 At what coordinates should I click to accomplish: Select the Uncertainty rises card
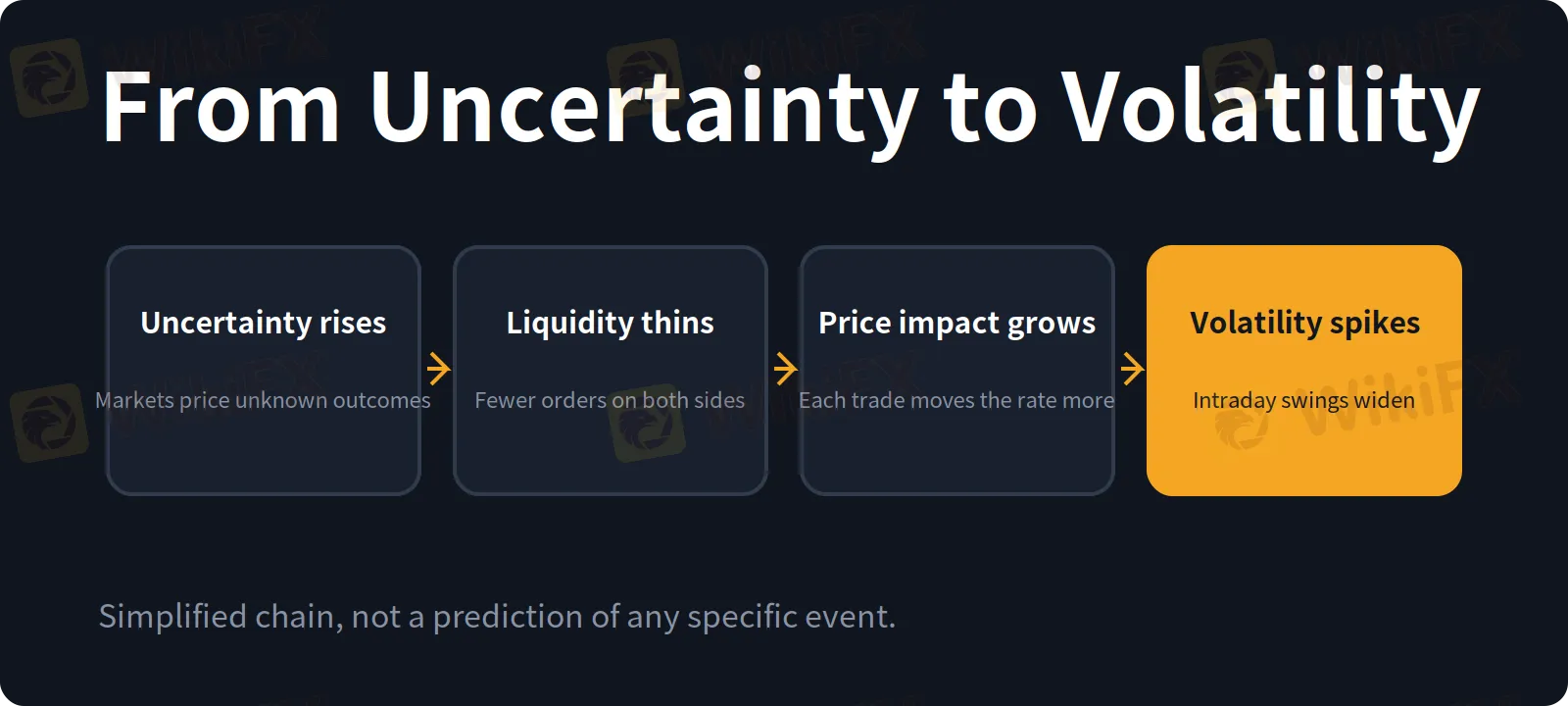click(x=264, y=371)
